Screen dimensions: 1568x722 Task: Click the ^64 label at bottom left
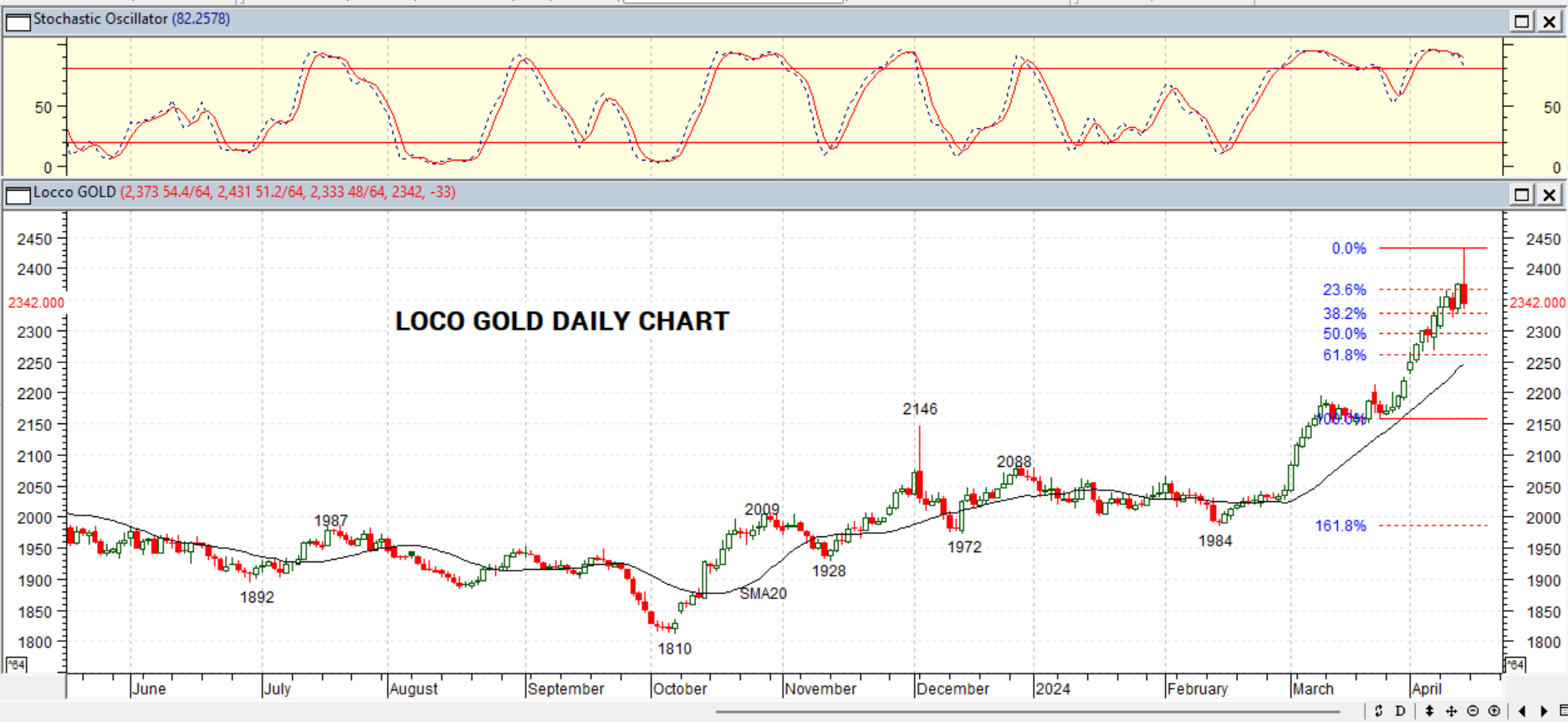coord(16,664)
